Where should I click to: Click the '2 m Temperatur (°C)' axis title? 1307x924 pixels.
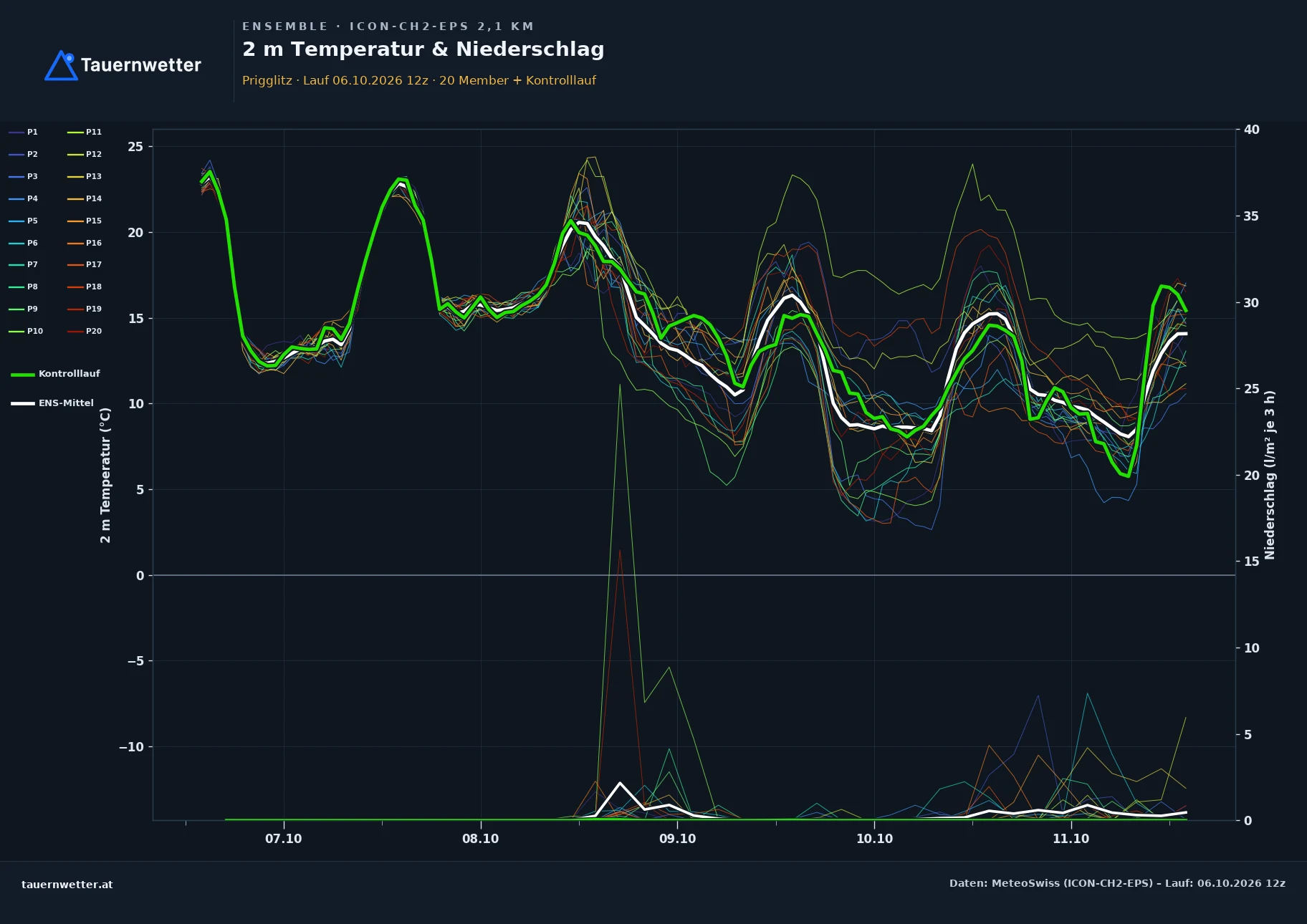(105, 475)
